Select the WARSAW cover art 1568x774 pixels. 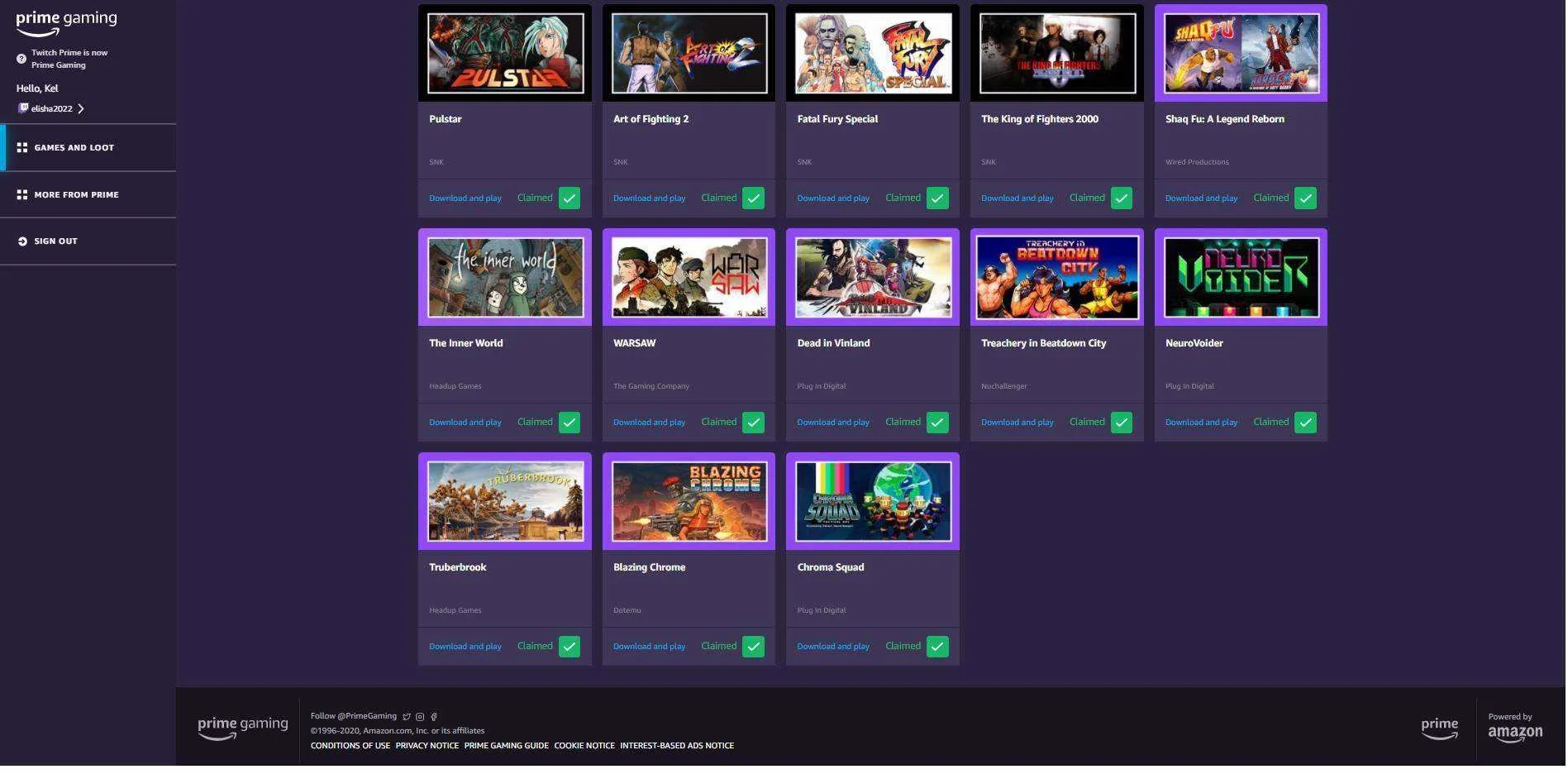(x=689, y=277)
